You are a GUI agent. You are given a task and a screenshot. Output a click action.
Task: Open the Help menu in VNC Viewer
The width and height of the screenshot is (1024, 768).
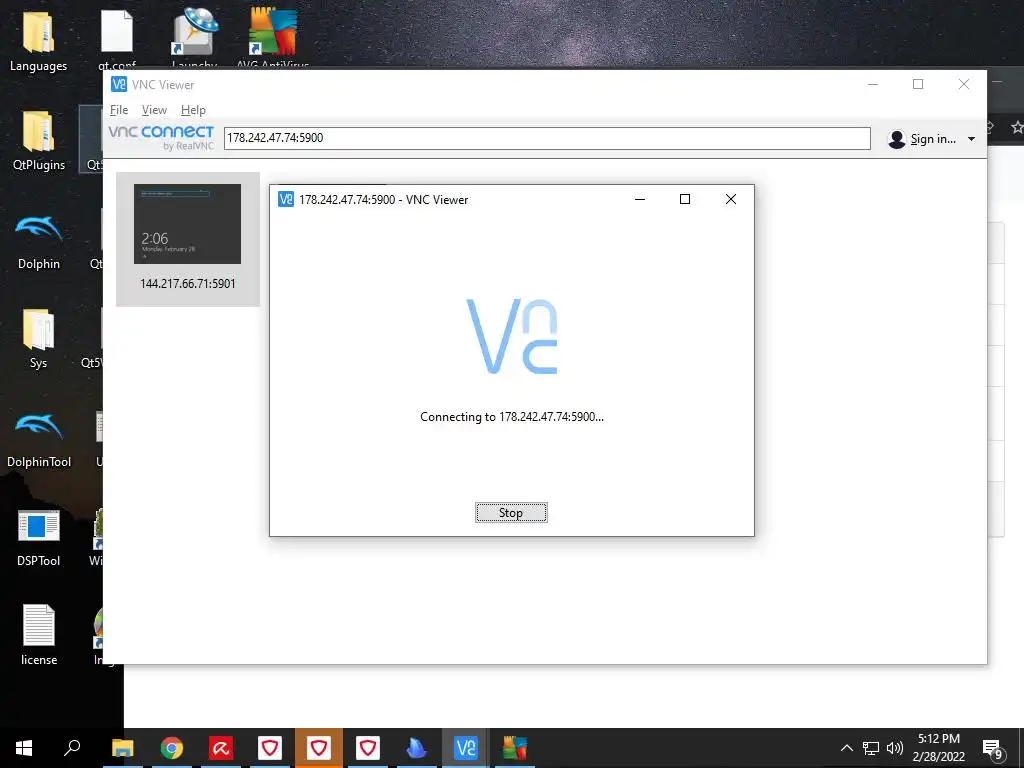(193, 110)
